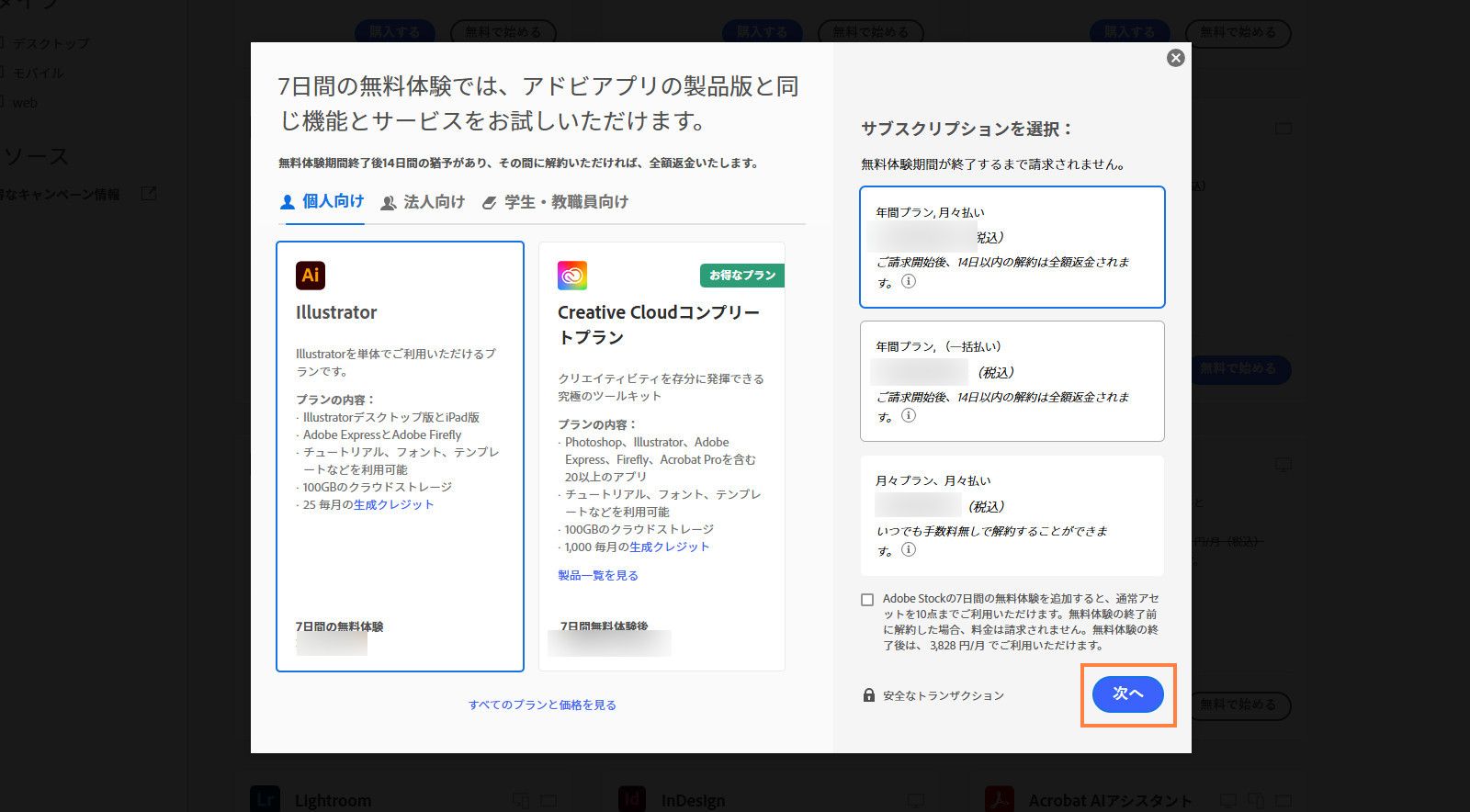Pick the 月々プラン、月々払い subscription option
This screenshot has height=812, width=1470.
tap(1012, 515)
